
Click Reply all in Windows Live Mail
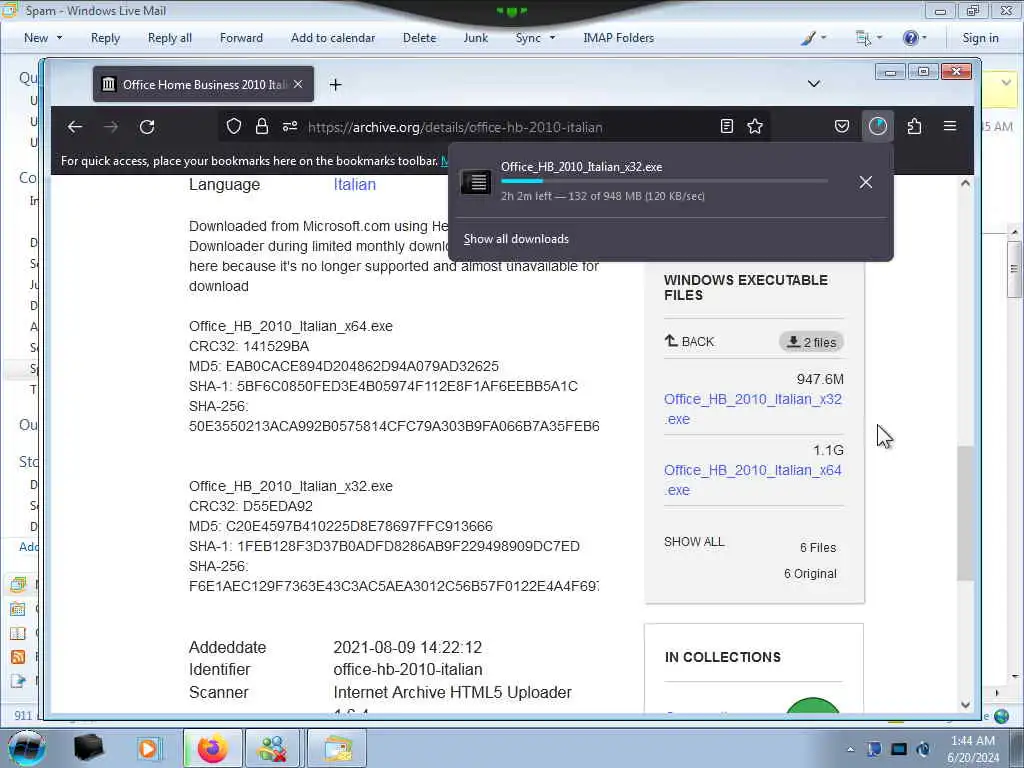pos(170,38)
